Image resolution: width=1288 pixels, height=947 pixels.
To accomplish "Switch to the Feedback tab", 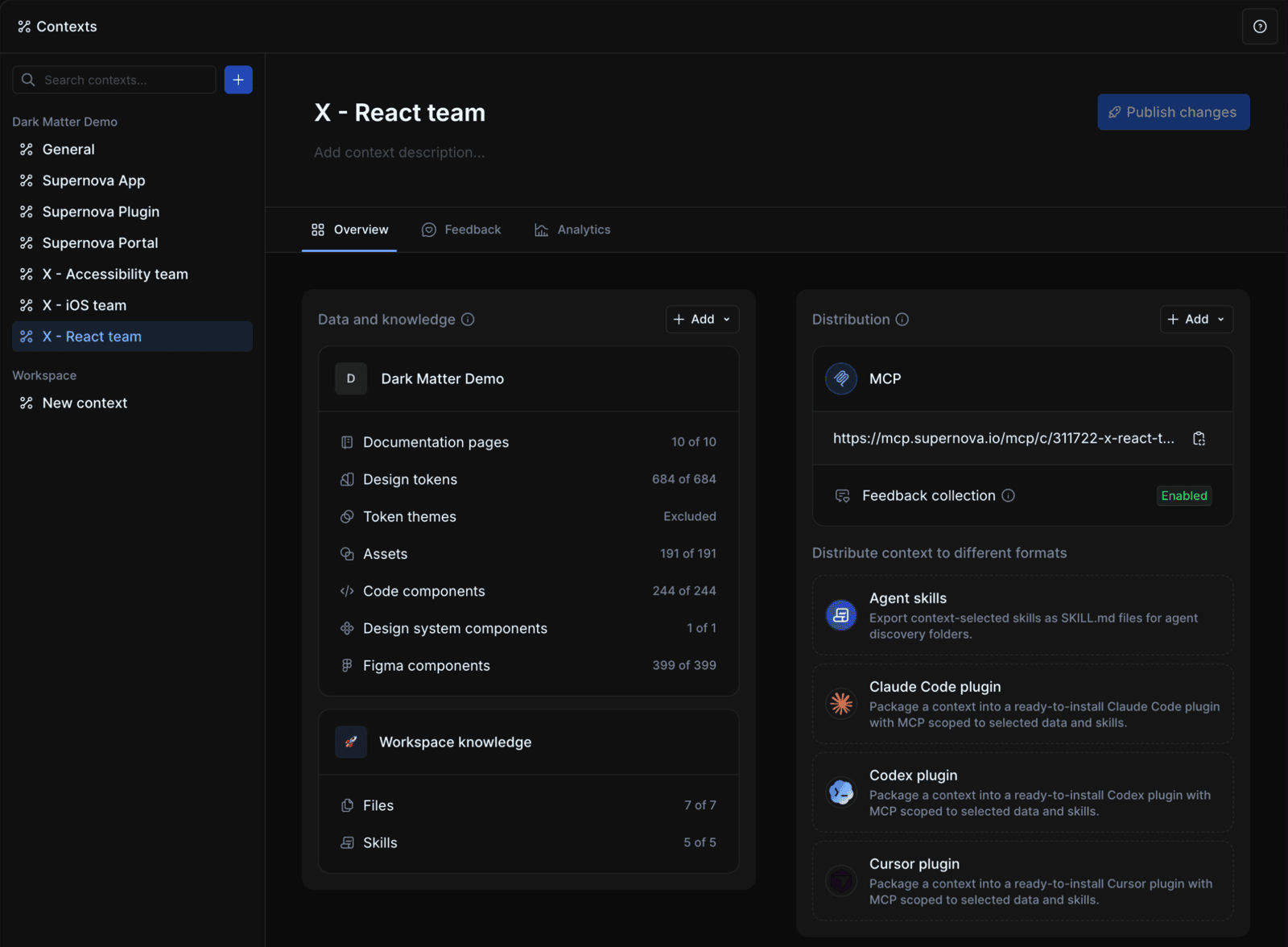I will pyautogui.click(x=461, y=230).
